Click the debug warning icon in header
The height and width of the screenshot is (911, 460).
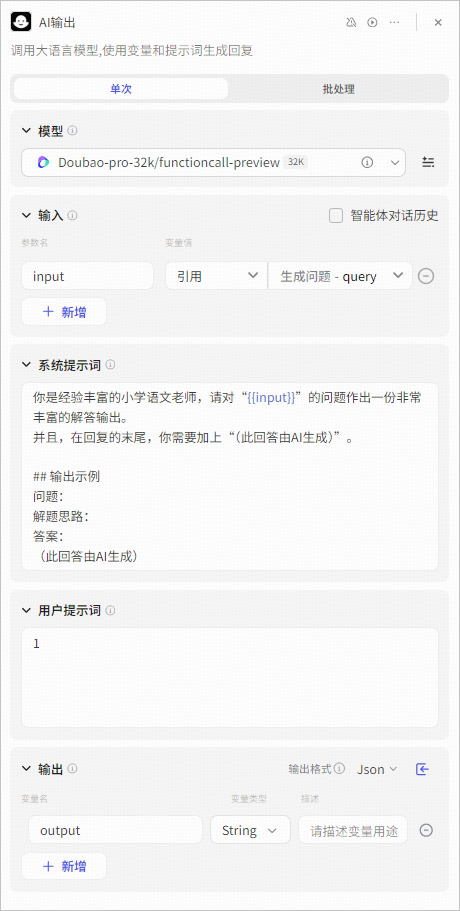click(x=351, y=23)
